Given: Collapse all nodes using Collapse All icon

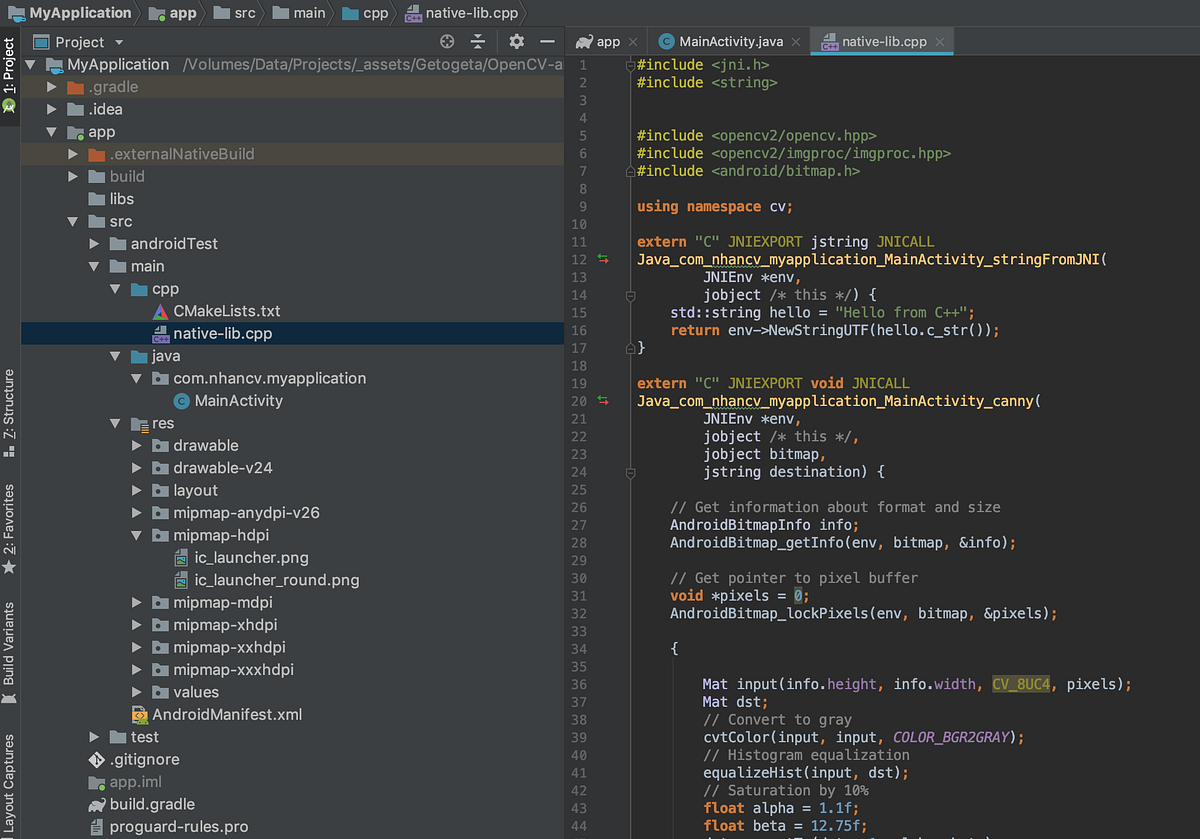Looking at the screenshot, I should point(478,41).
